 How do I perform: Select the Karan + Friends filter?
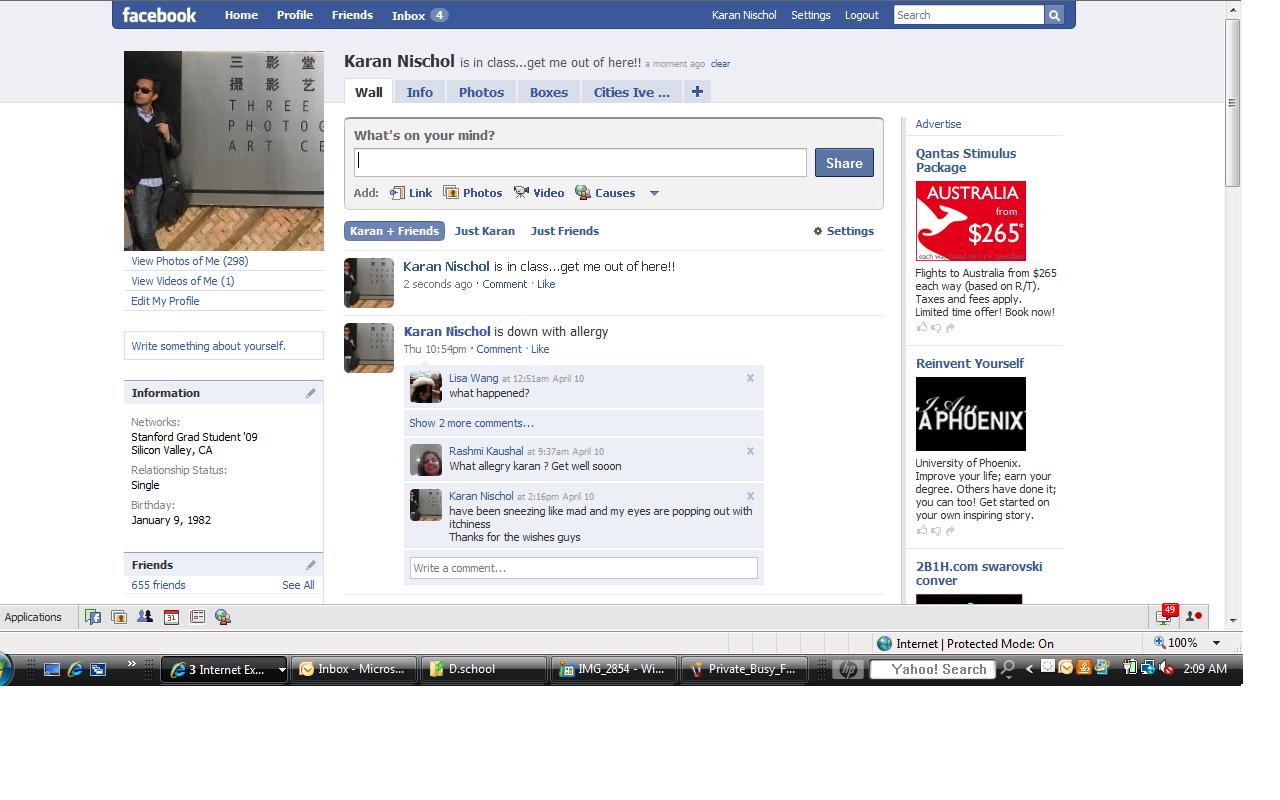coord(394,231)
